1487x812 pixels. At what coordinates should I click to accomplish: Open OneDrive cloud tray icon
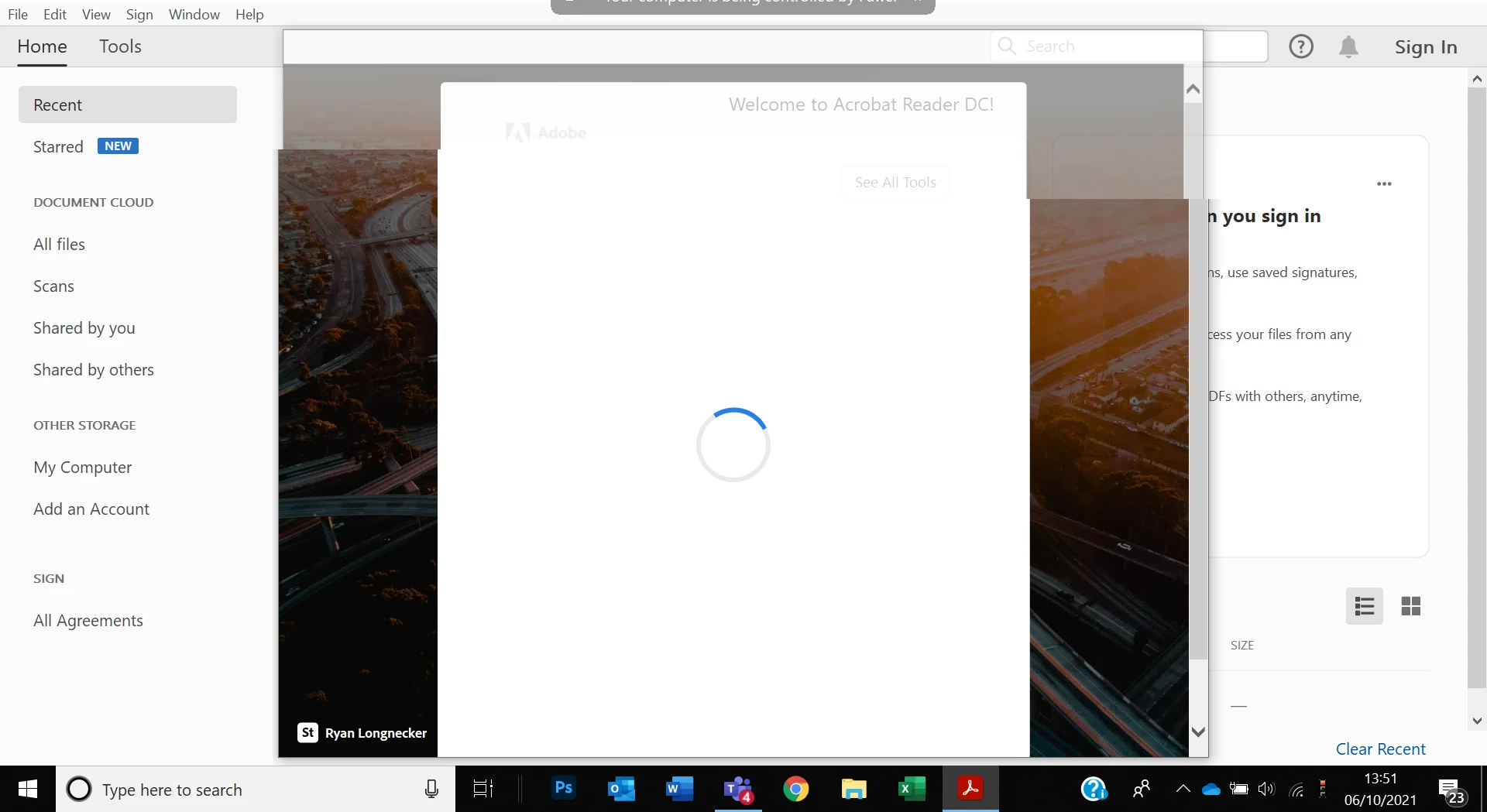pos(1211,789)
